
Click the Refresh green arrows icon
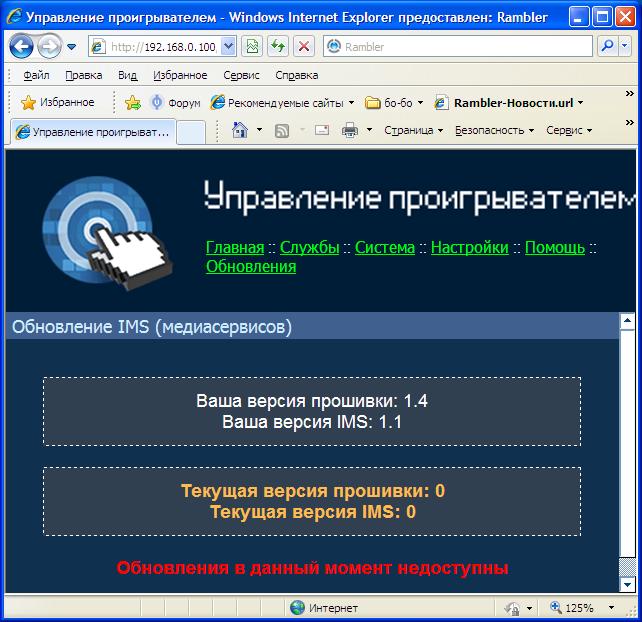[278, 47]
